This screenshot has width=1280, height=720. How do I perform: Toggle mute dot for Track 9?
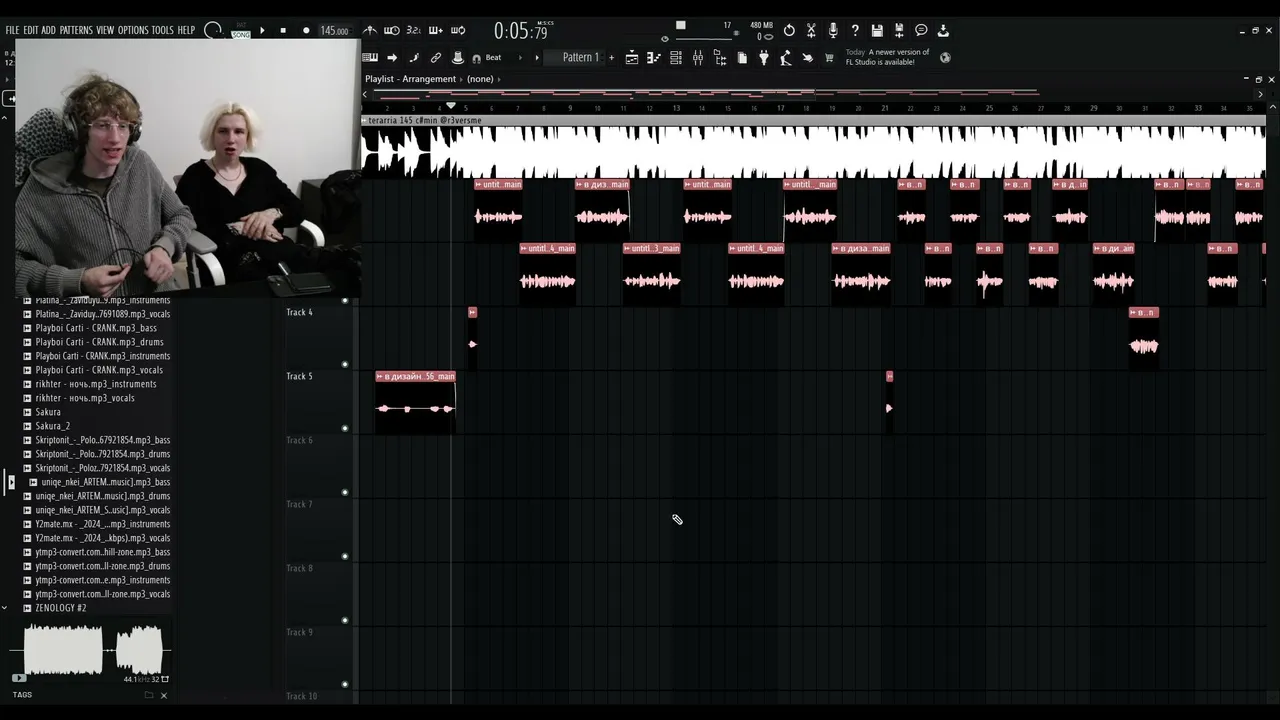(x=345, y=684)
